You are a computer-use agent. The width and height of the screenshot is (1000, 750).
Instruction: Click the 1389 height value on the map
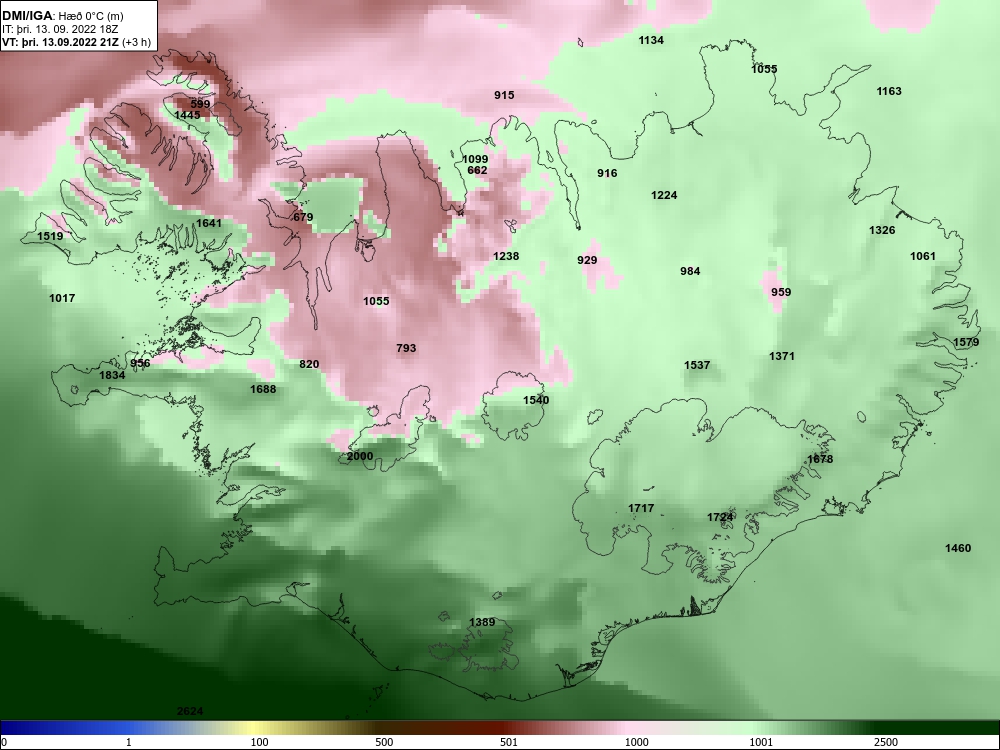[x=482, y=622]
